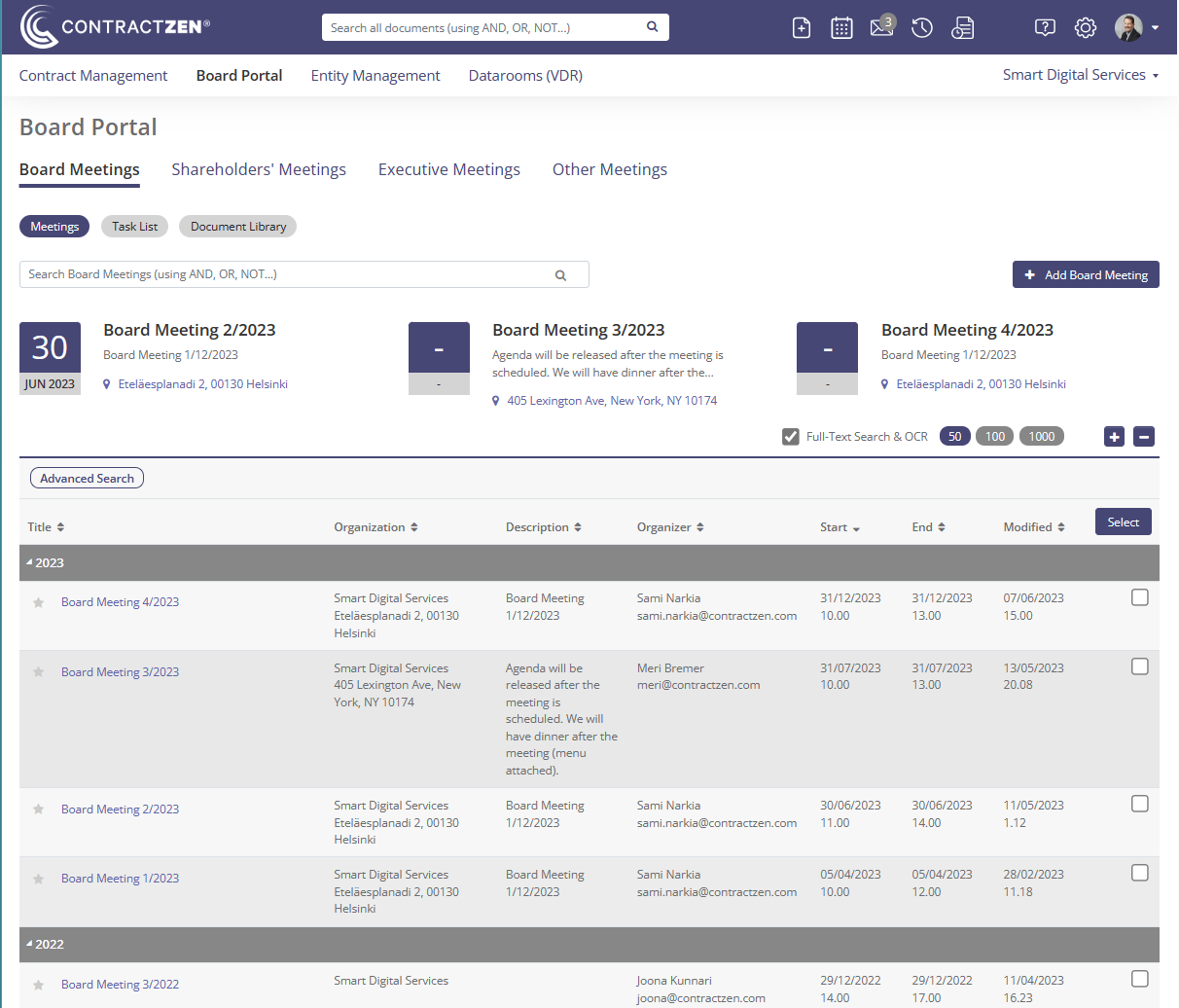The height and width of the screenshot is (1008, 1179).
Task: Show 1000 results per page
Action: (1042, 437)
